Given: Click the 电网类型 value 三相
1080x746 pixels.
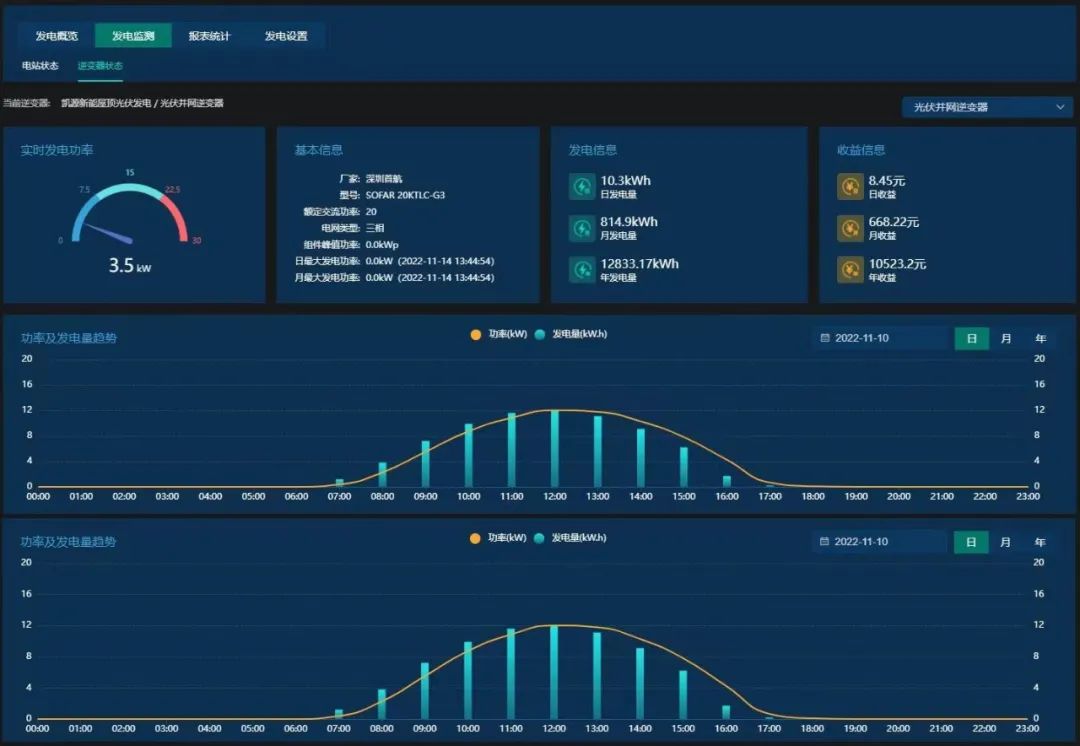Looking at the screenshot, I should click(375, 228).
